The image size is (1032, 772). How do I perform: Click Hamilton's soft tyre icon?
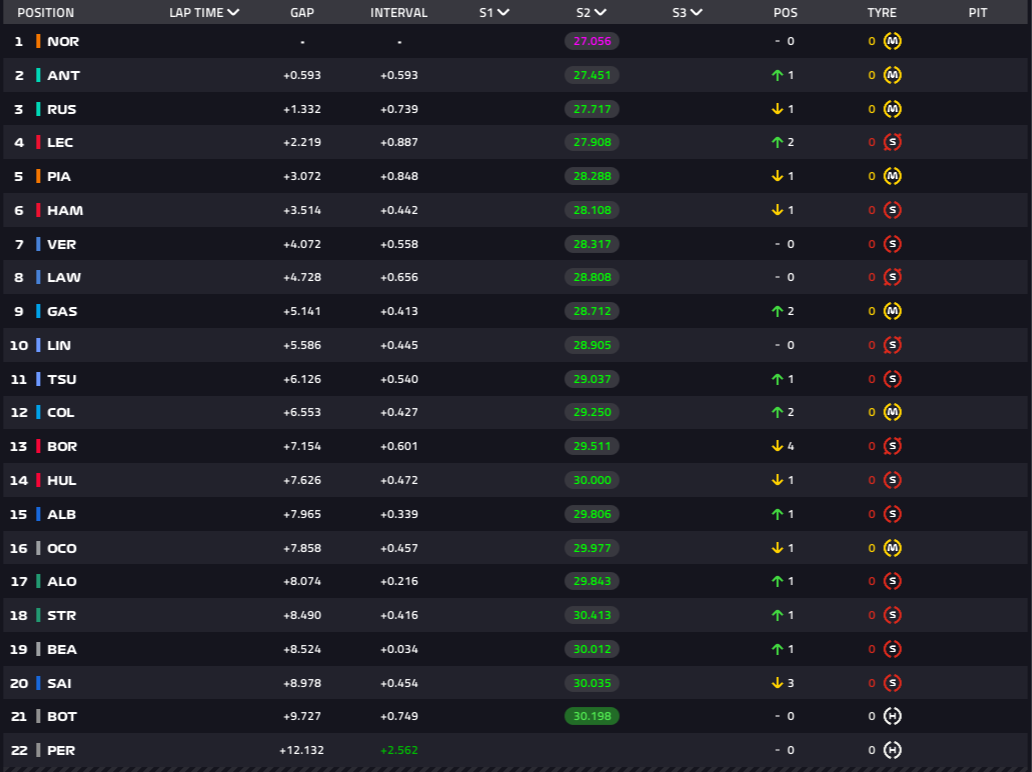click(892, 210)
